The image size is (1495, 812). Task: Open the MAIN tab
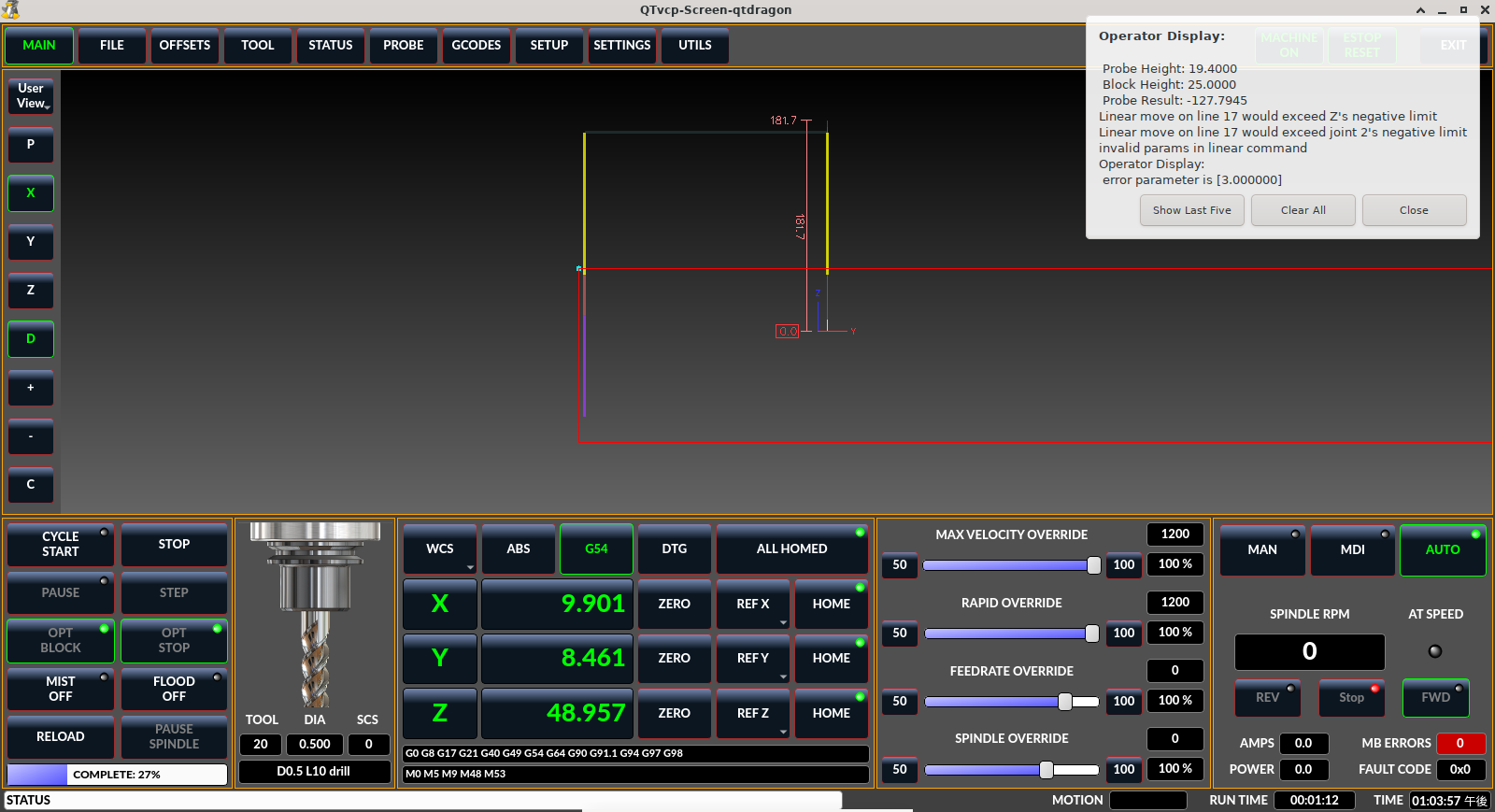tap(39, 46)
